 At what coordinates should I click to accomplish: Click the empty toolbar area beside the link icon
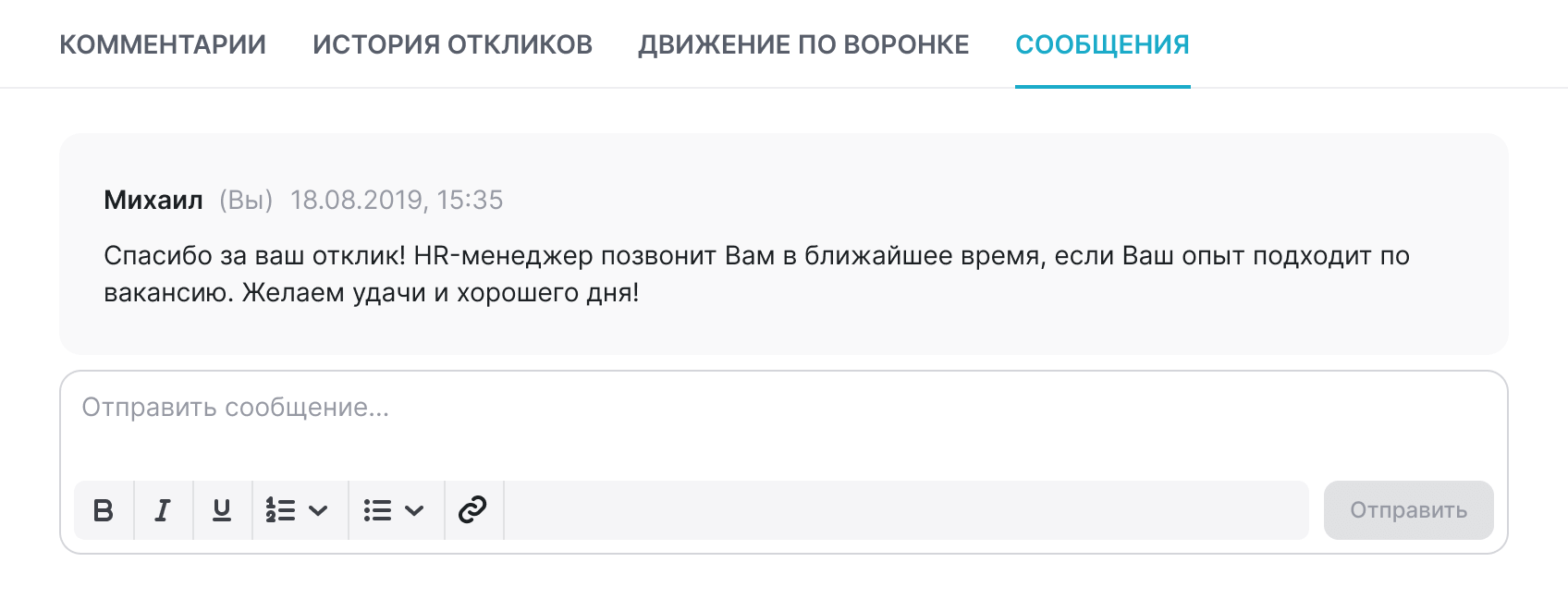pyautogui.click(x=906, y=510)
